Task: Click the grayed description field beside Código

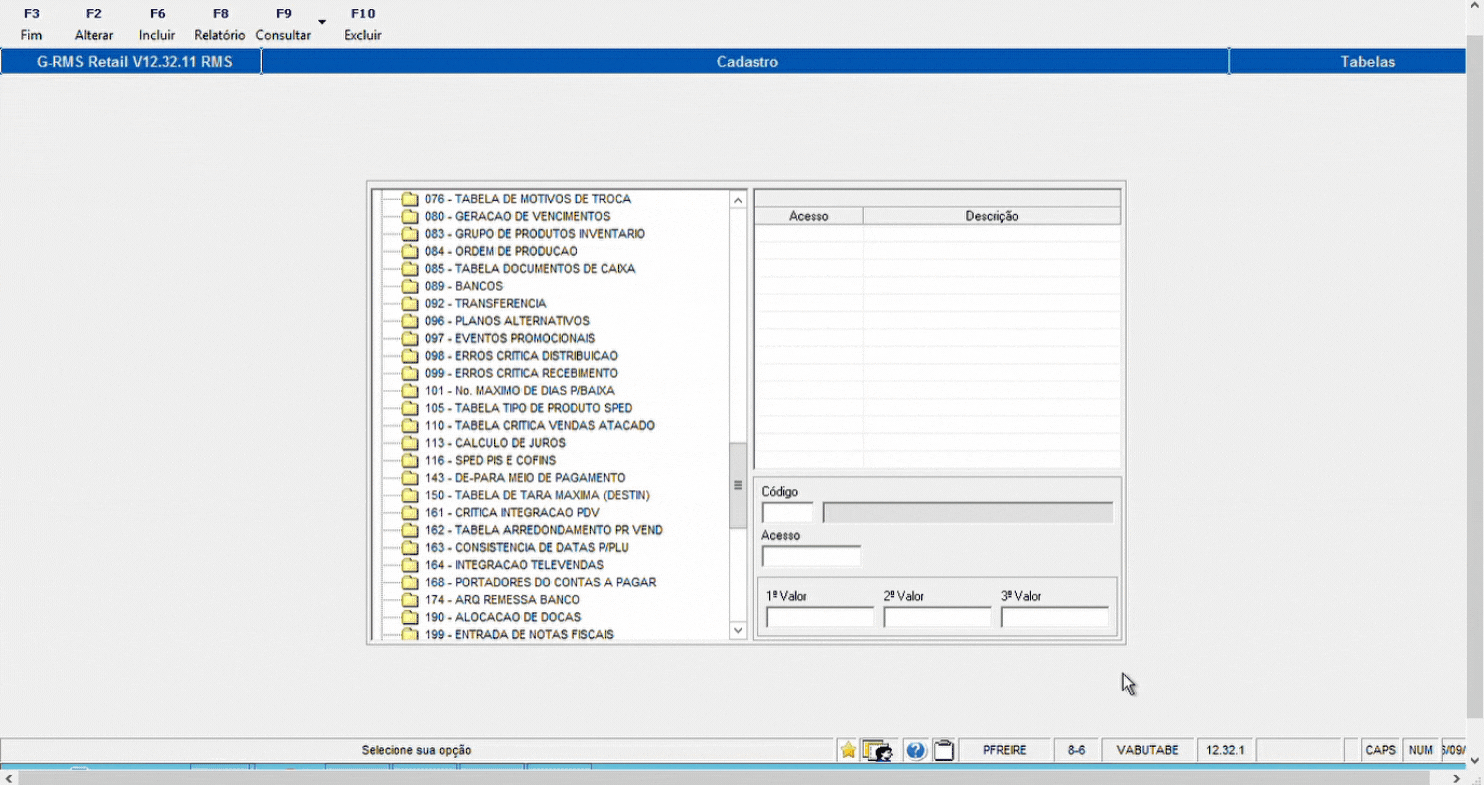Action: pos(968,513)
